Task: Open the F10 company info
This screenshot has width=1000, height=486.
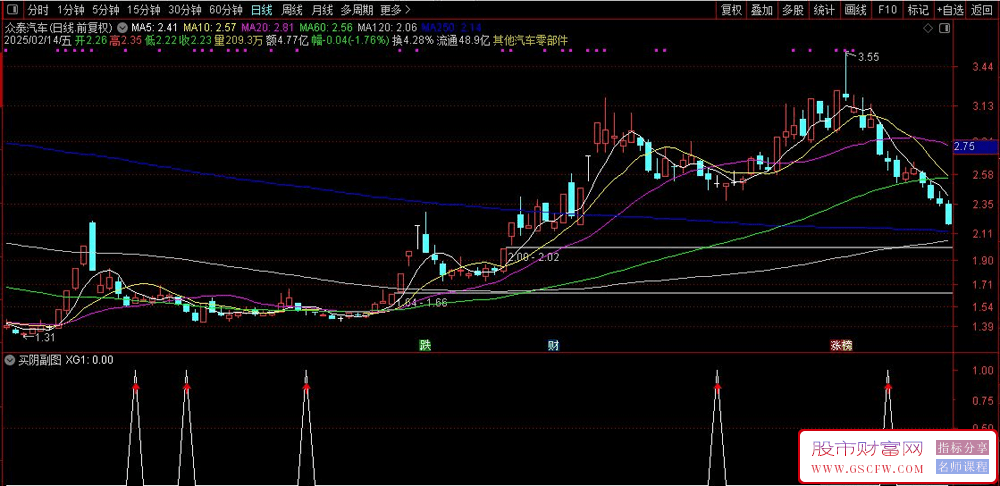Action: pyautogui.click(x=887, y=10)
